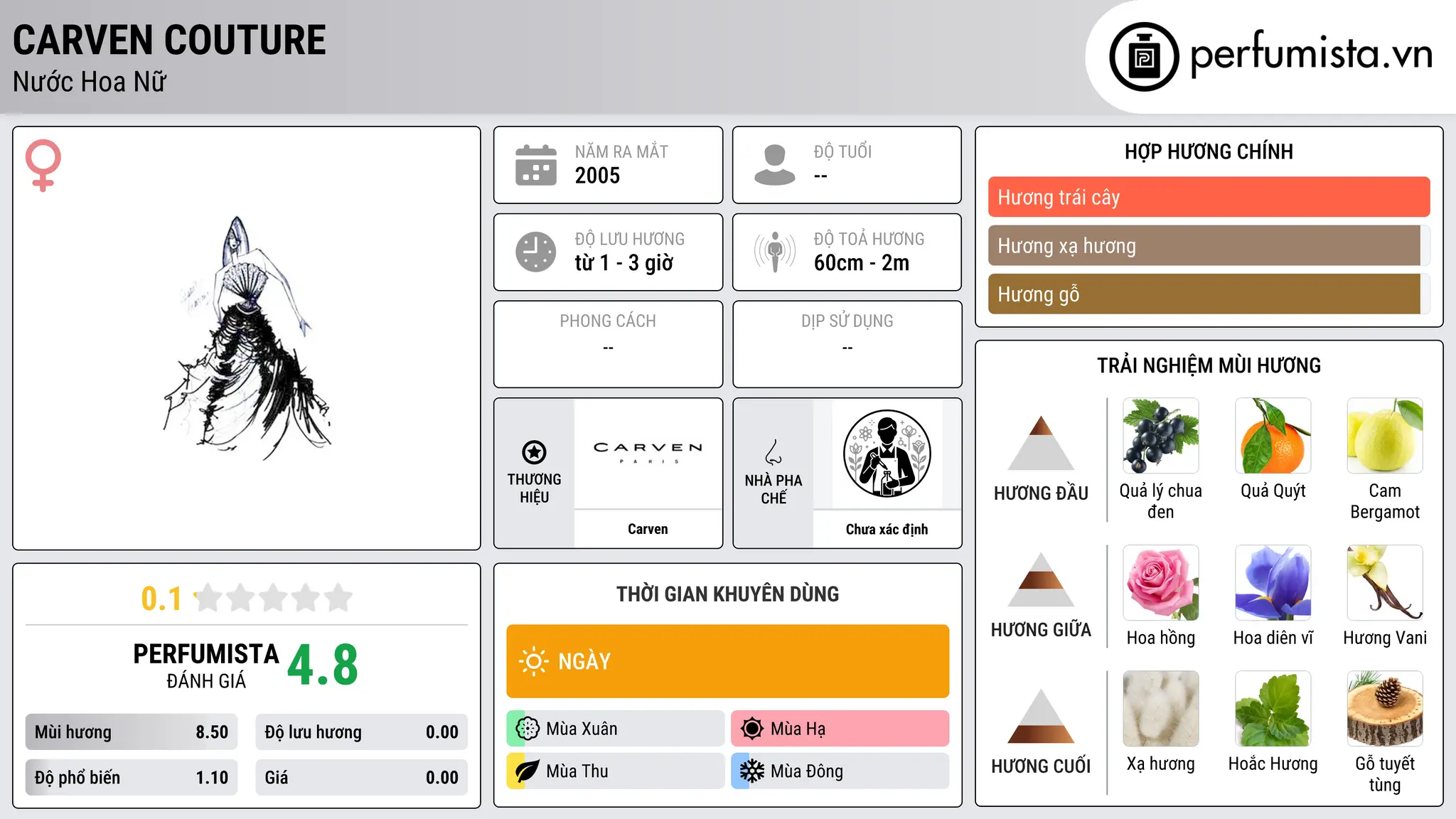Click the pink Mùa Hạ season bar
This screenshot has width=1456, height=819.
[840, 729]
